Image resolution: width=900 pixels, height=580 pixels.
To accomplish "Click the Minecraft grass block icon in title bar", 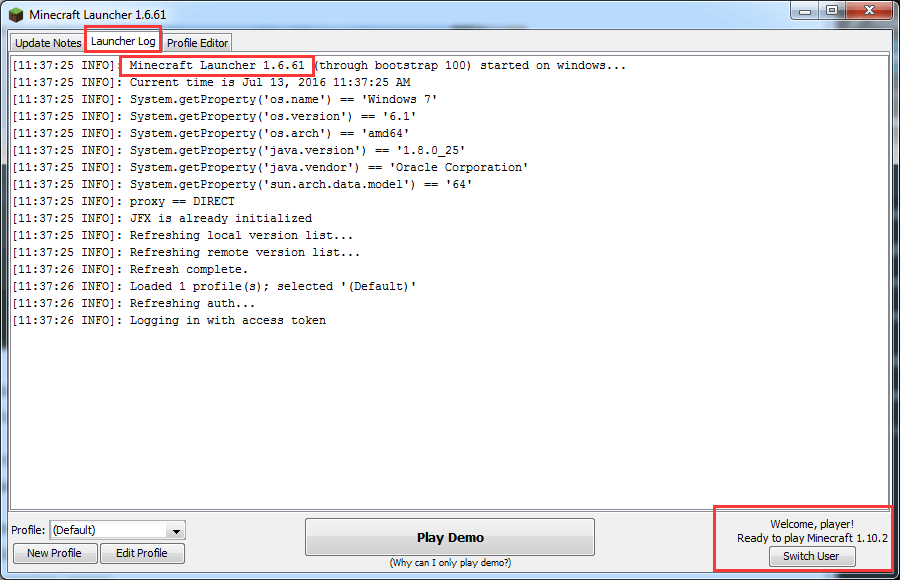I will point(16,14).
